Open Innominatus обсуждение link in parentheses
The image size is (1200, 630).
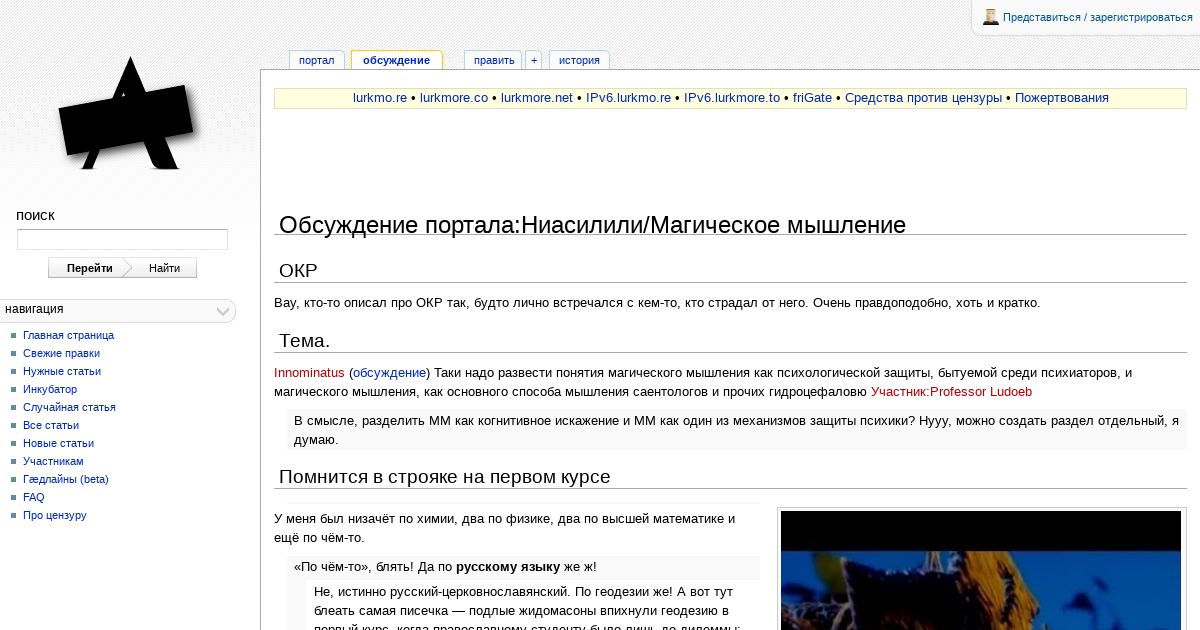(x=389, y=373)
